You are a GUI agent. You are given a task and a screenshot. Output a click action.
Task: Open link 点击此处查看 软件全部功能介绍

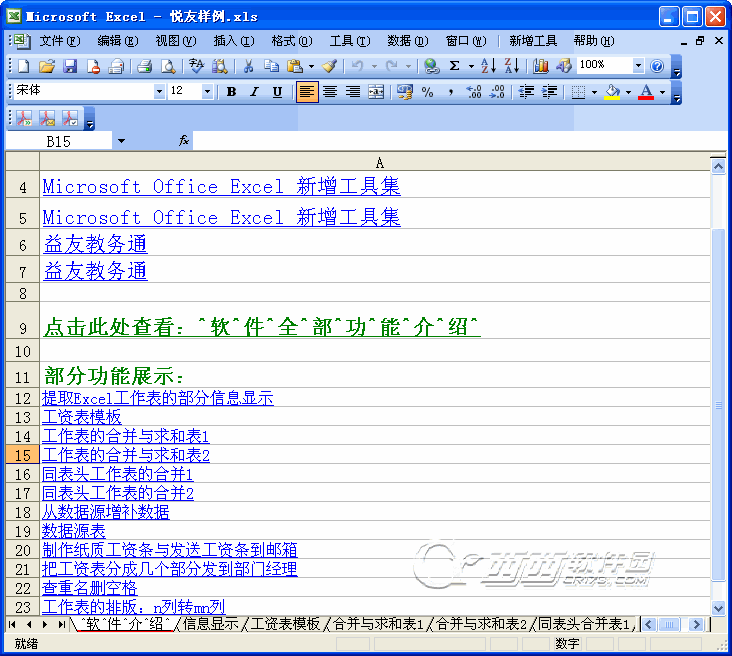tap(262, 327)
